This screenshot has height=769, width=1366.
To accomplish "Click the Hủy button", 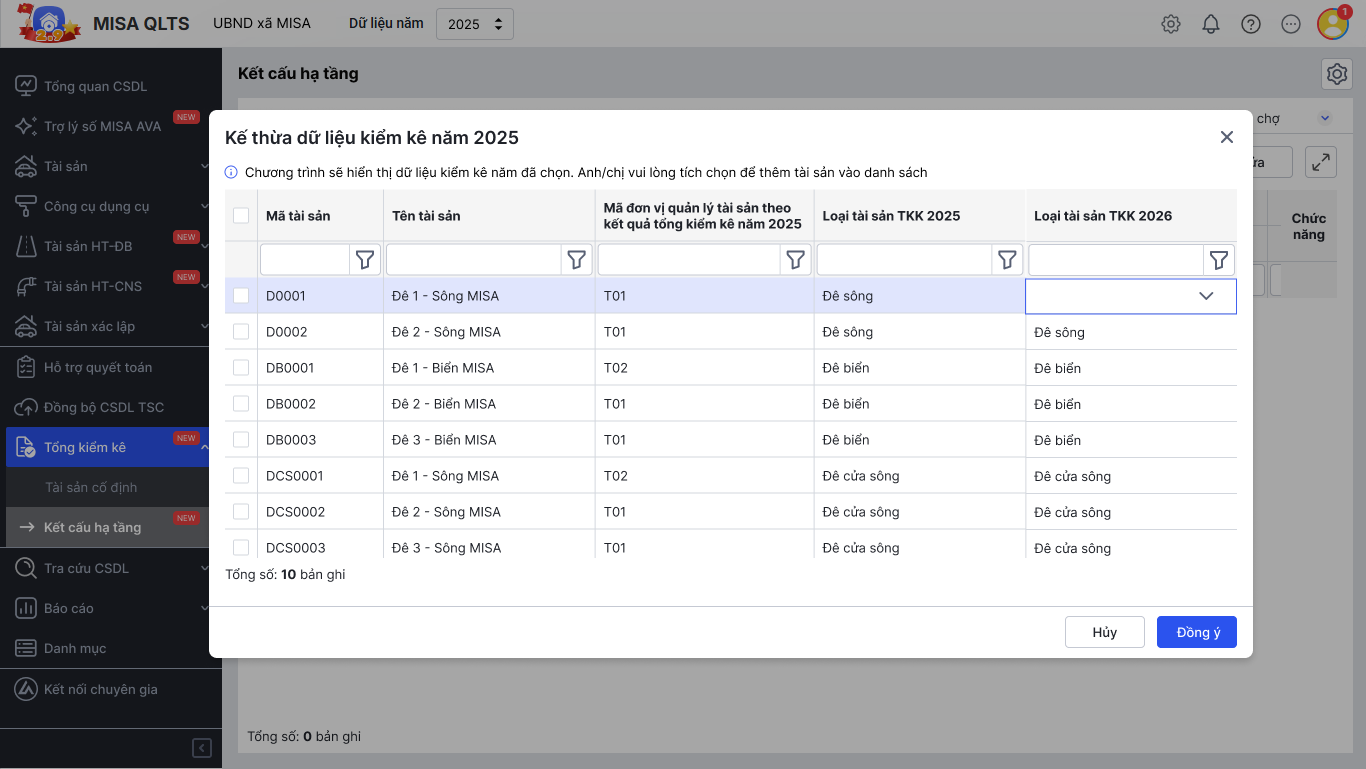I will coord(1104,632).
